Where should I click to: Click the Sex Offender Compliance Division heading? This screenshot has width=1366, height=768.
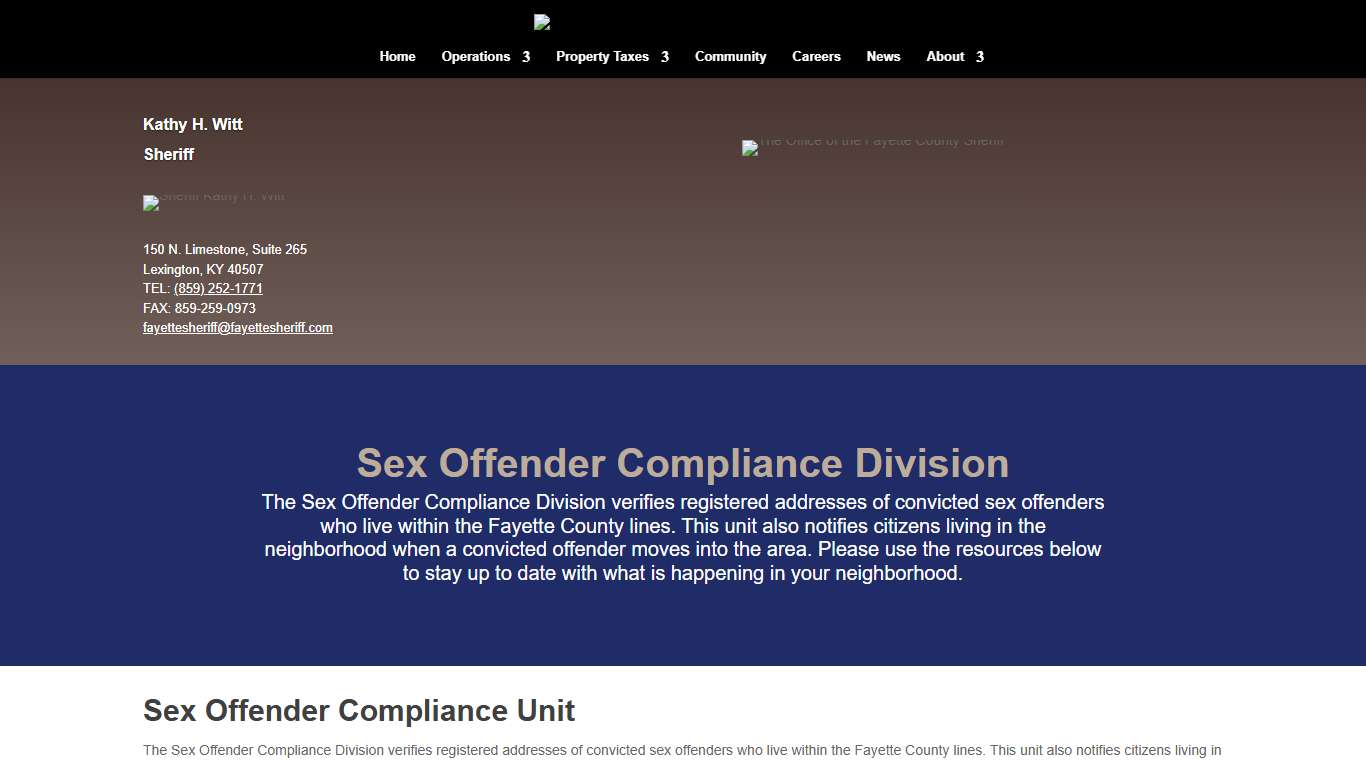[683, 463]
